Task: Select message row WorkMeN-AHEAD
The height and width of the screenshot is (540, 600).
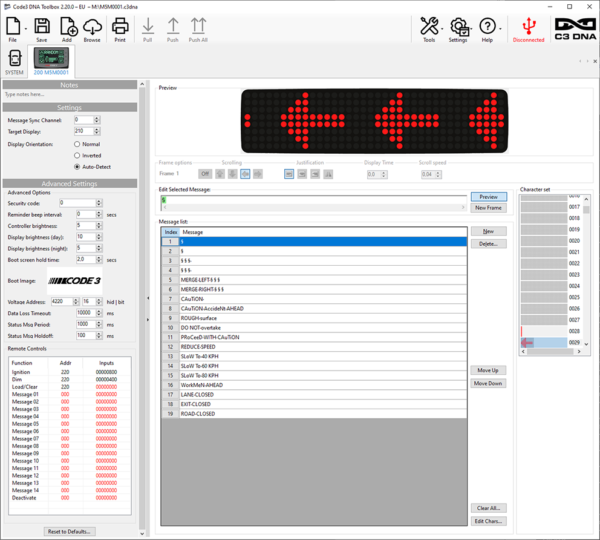Action: point(314,385)
